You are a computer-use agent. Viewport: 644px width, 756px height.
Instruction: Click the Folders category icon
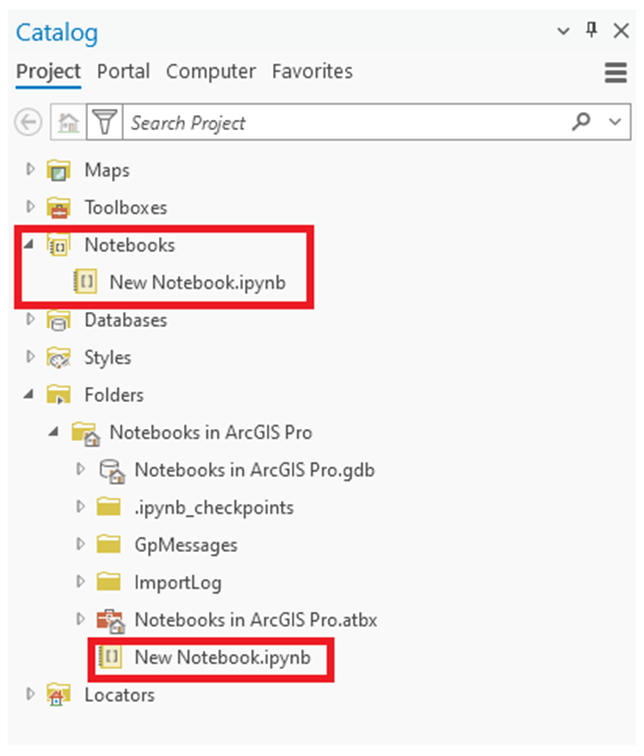tap(59, 395)
